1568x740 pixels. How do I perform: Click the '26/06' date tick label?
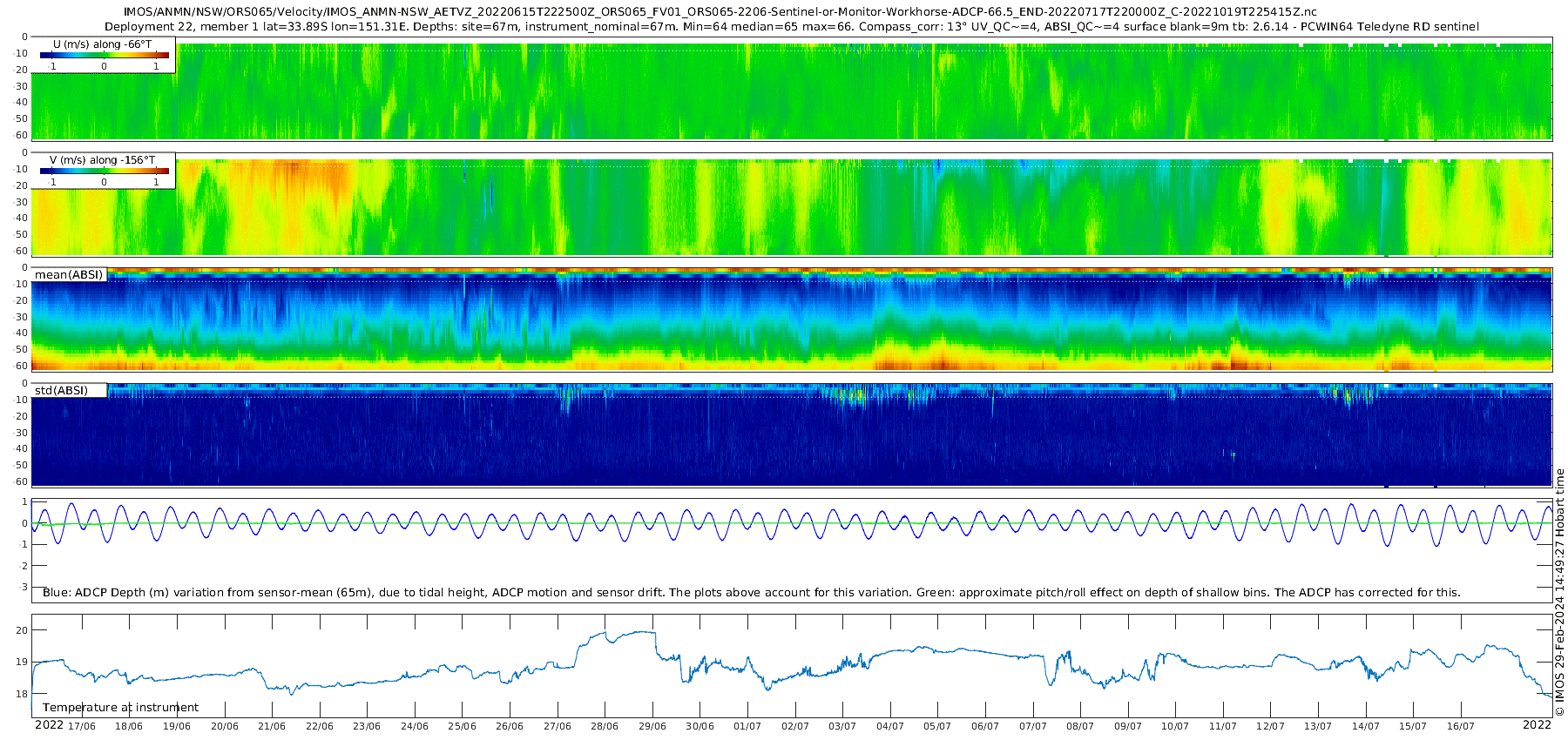coord(510,726)
